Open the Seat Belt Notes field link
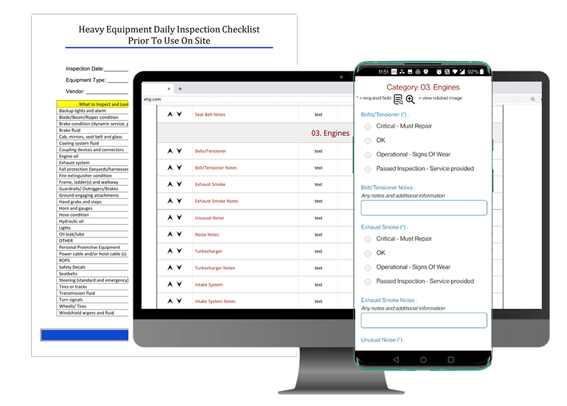The width and height of the screenshot is (567, 406). click(x=210, y=115)
